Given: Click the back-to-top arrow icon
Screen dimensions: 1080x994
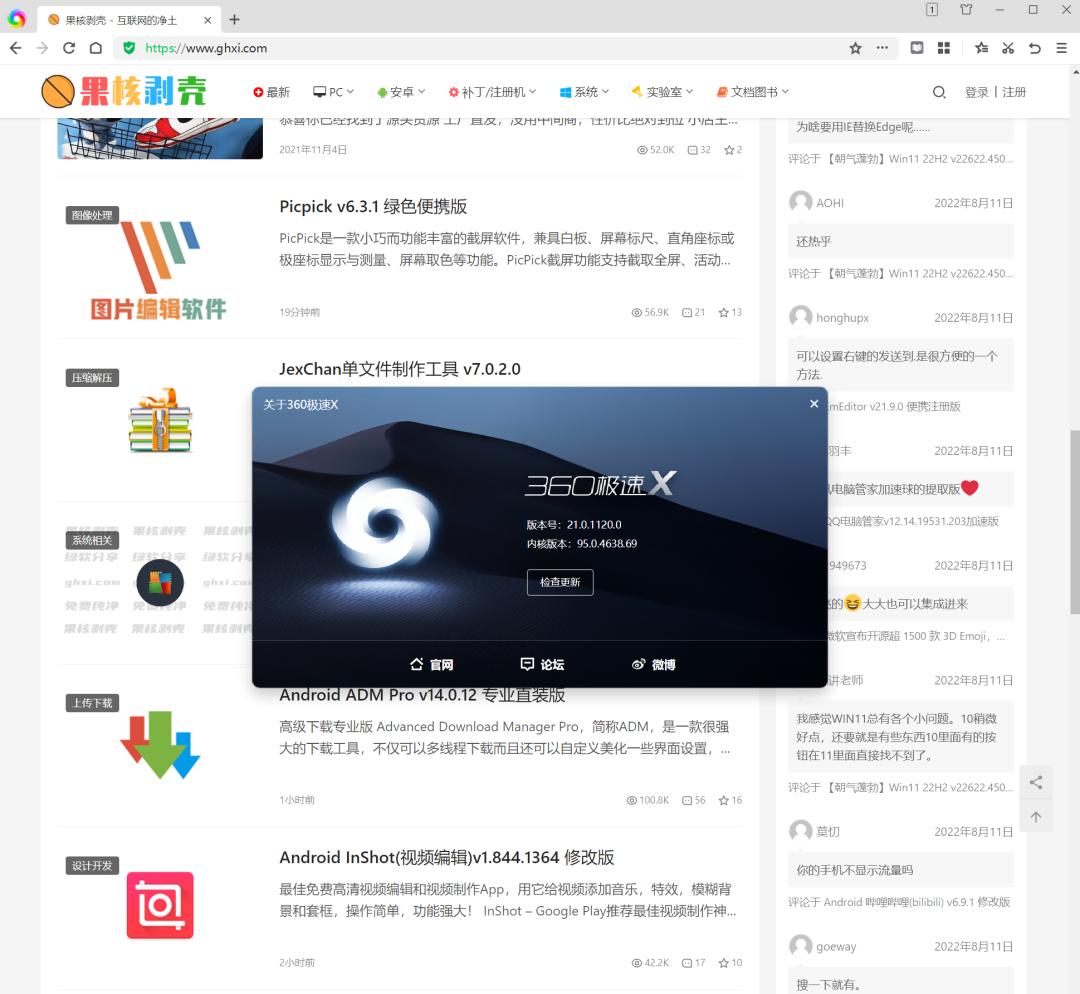Looking at the screenshot, I should pyautogui.click(x=1035, y=817).
